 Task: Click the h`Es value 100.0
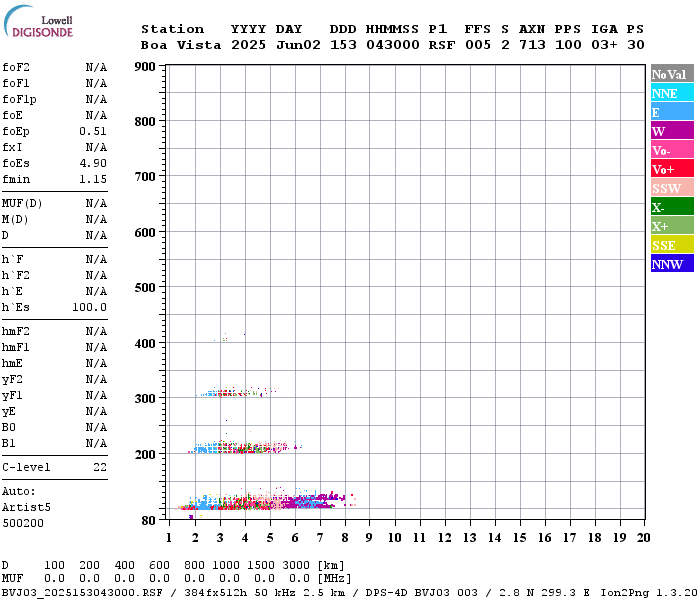pos(89,308)
